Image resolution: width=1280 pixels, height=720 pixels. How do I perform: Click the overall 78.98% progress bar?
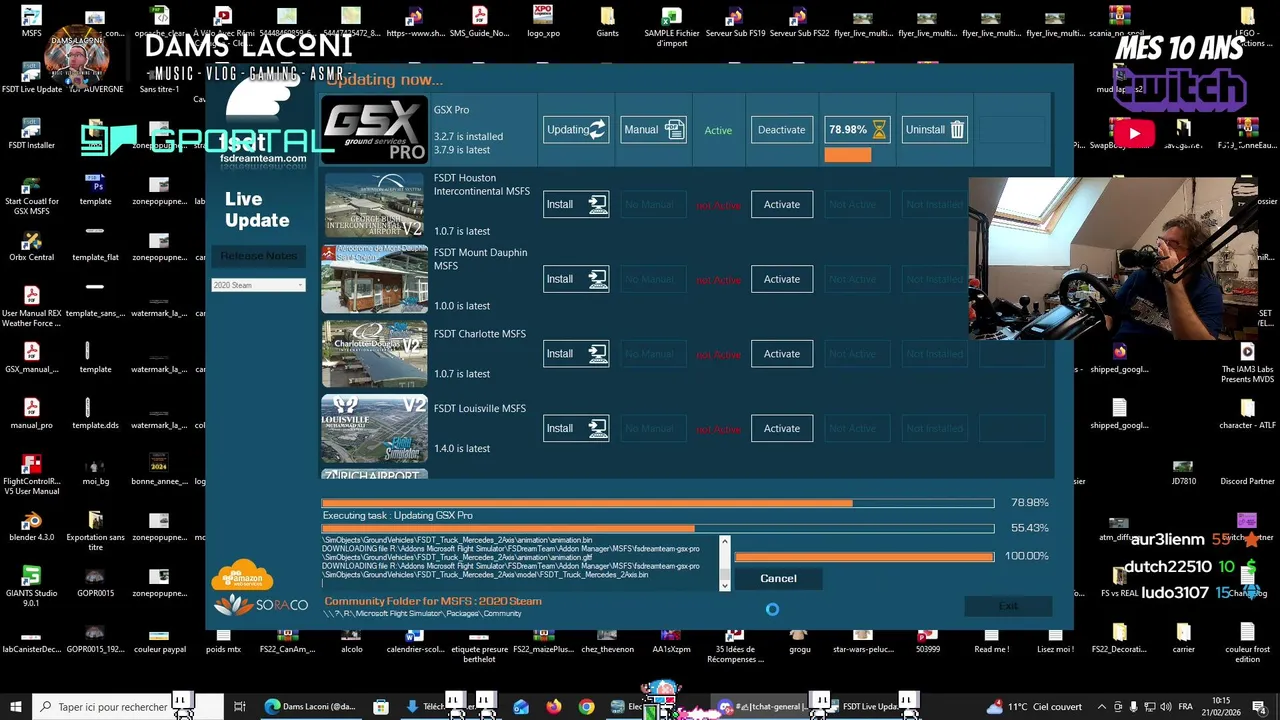[x=658, y=503]
